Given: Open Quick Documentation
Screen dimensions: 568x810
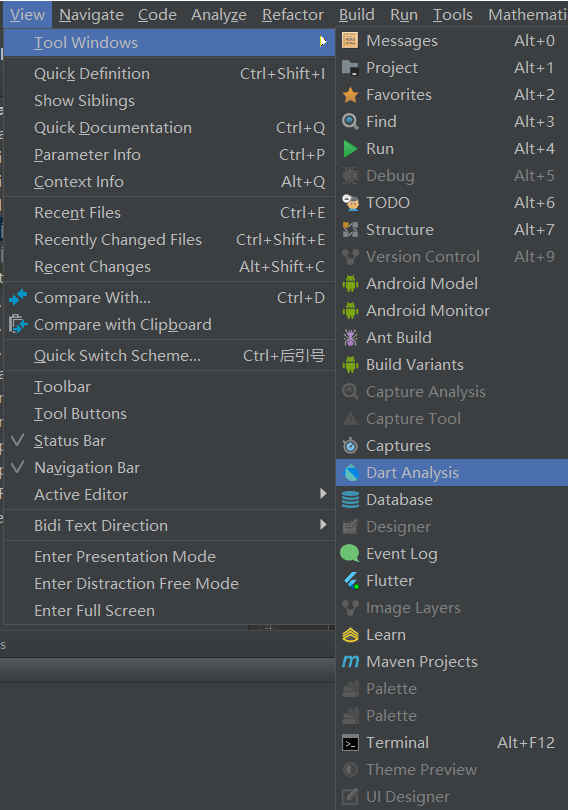Looking at the screenshot, I should [169, 128].
